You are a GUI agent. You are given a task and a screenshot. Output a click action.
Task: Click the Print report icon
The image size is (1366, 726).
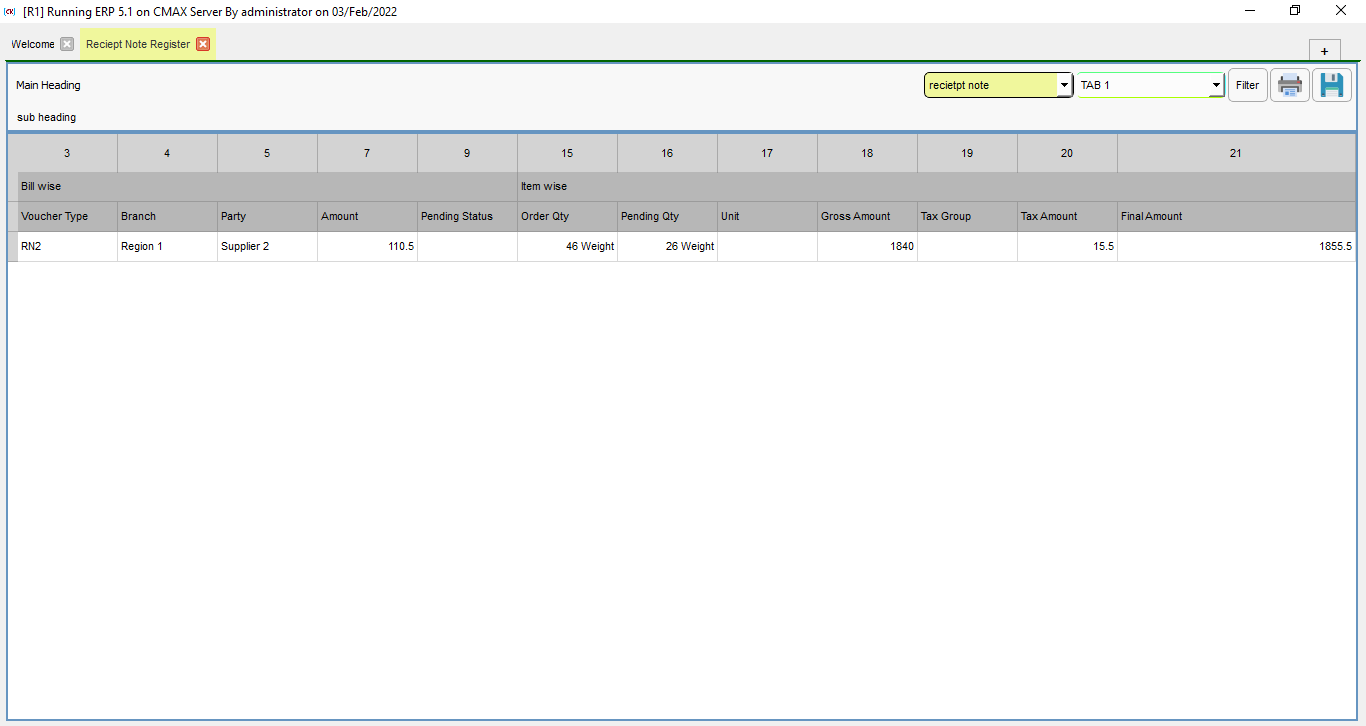(x=1289, y=85)
